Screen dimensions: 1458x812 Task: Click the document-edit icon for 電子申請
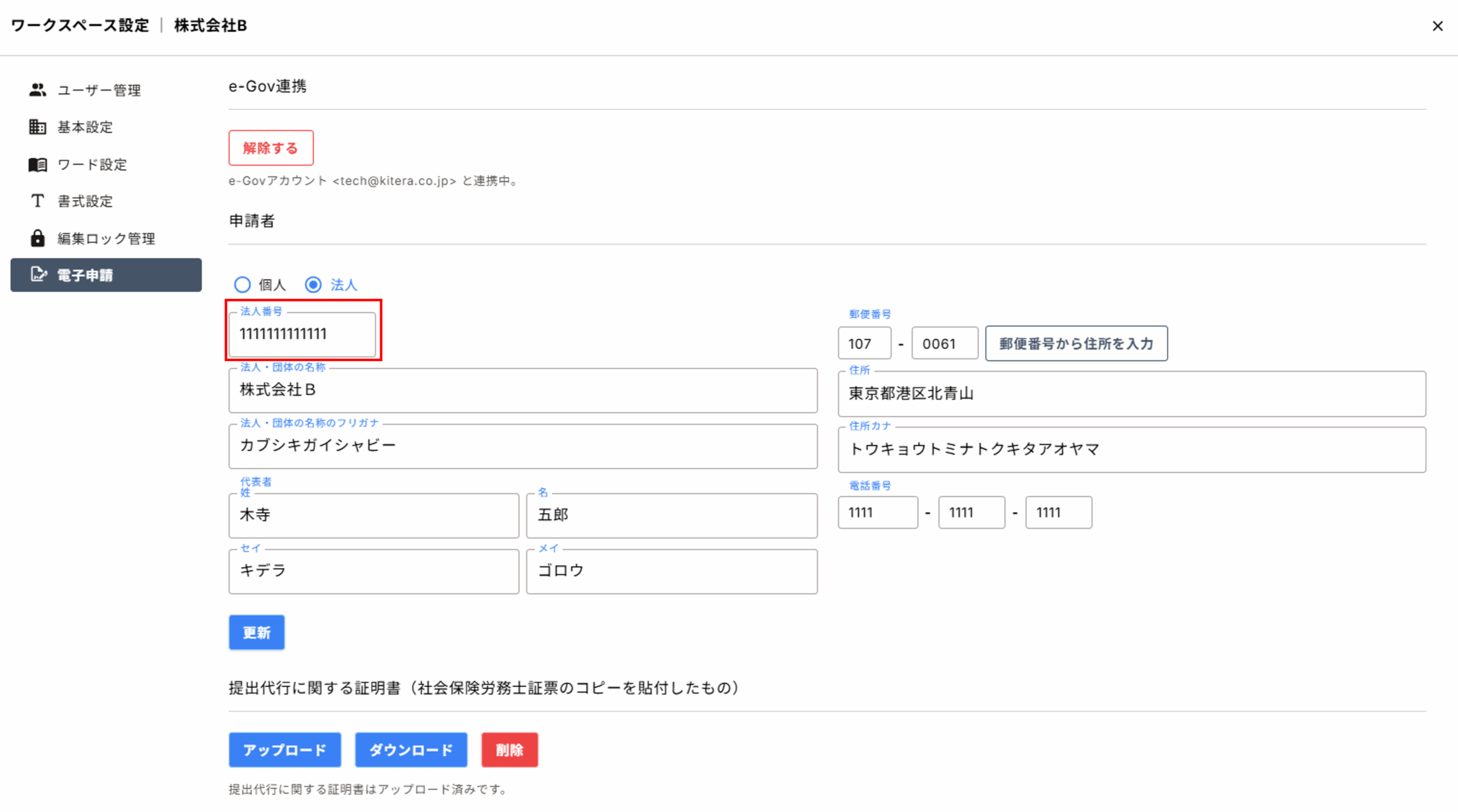click(38, 275)
